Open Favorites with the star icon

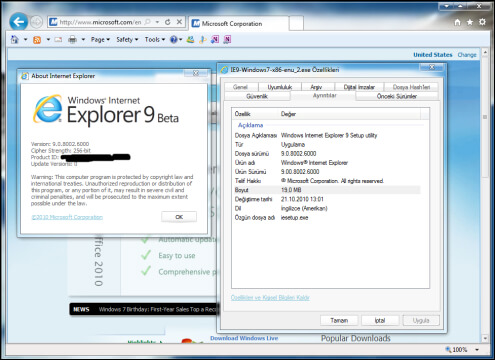click(470, 22)
